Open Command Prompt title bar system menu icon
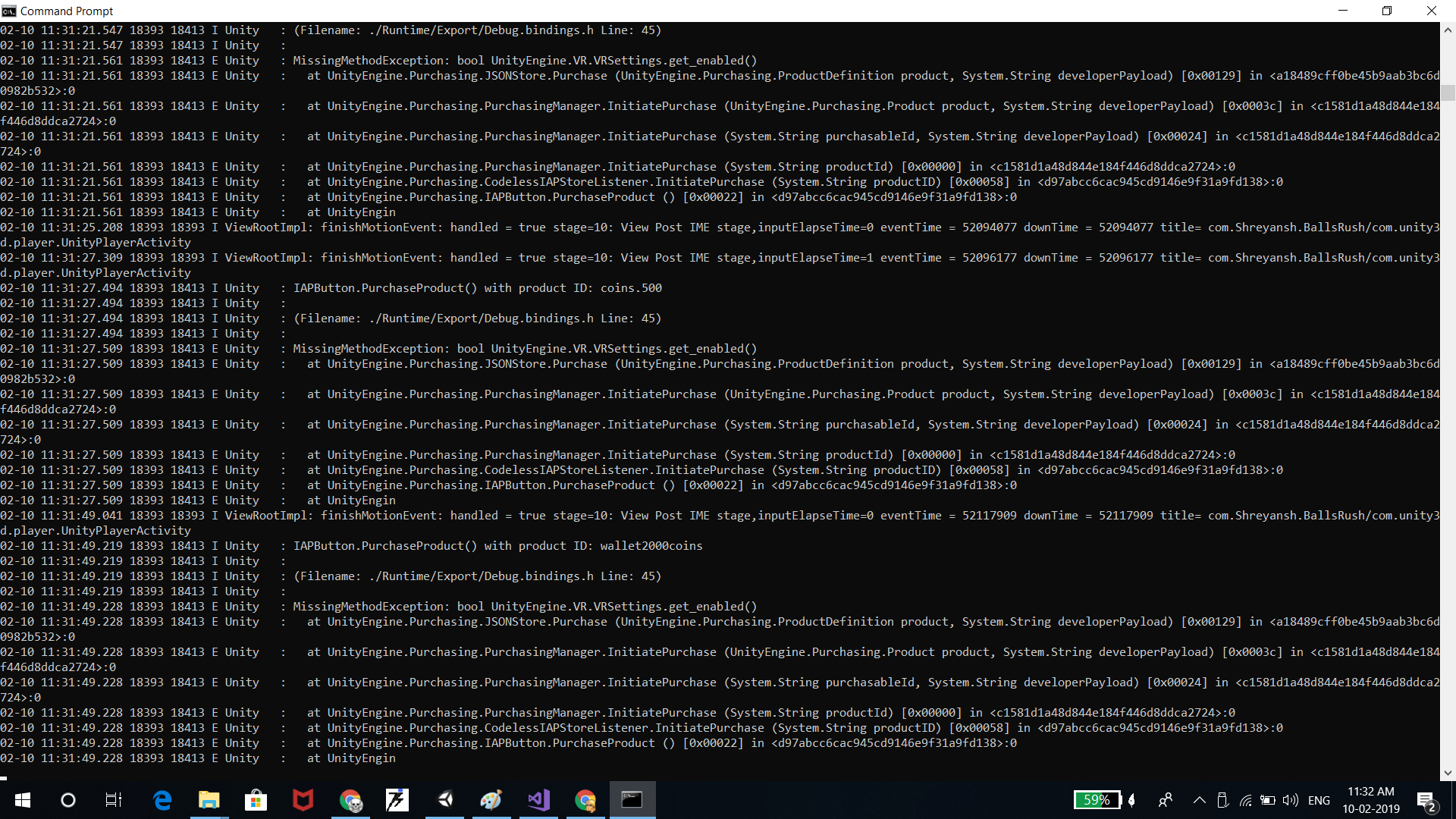This screenshot has height=819, width=1456. pyautogui.click(x=9, y=11)
